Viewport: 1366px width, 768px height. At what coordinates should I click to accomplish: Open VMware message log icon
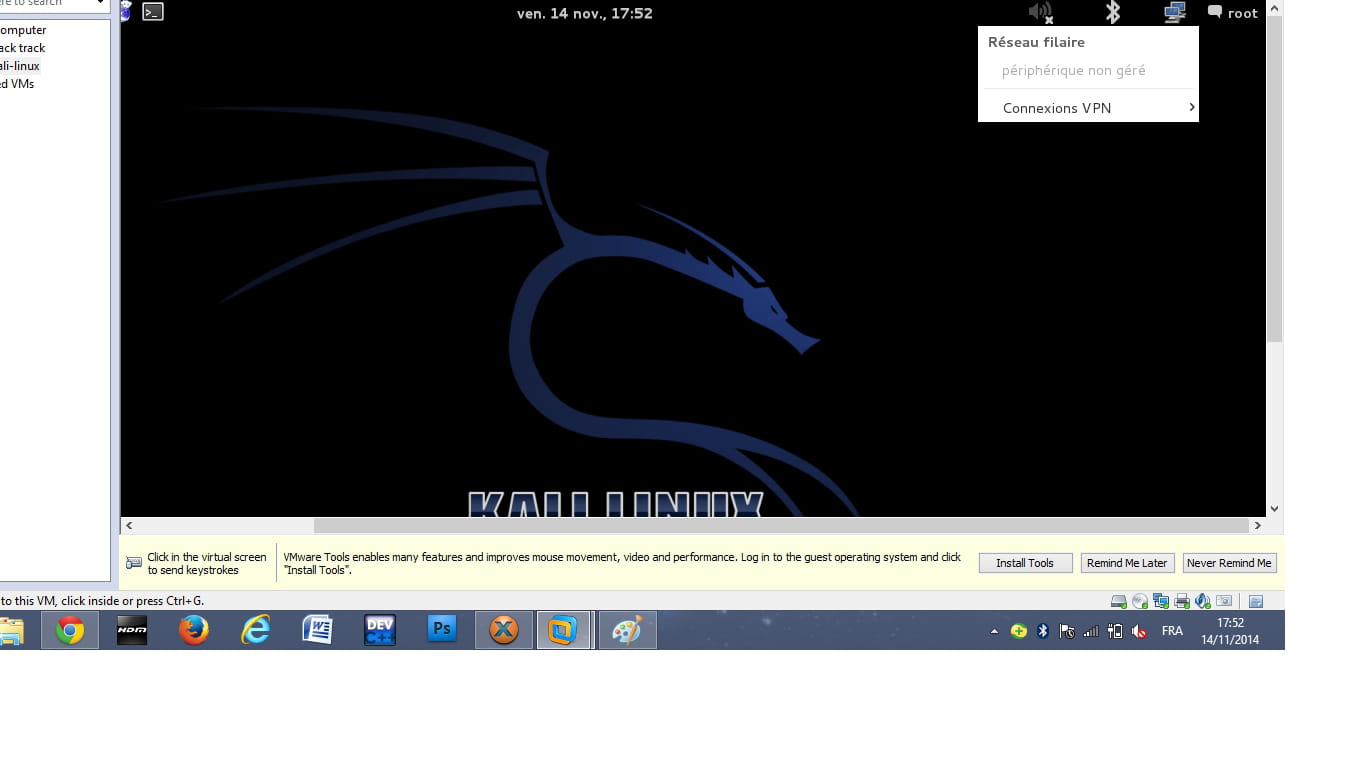tap(1256, 601)
